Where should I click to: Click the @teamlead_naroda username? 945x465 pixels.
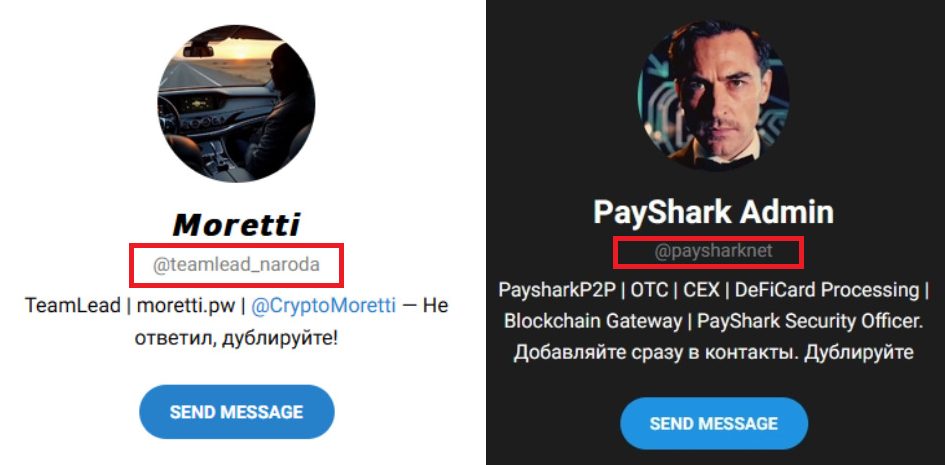click(x=236, y=265)
